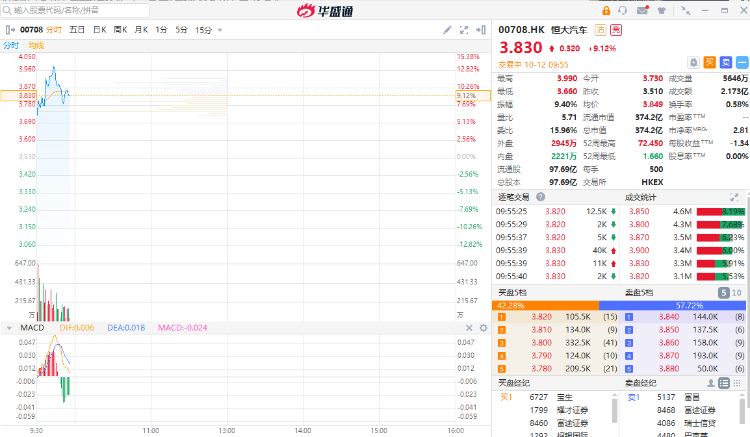Click the buy/sell ratio bar at 42.28%
The image size is (750, 437).
coord(546,304)
